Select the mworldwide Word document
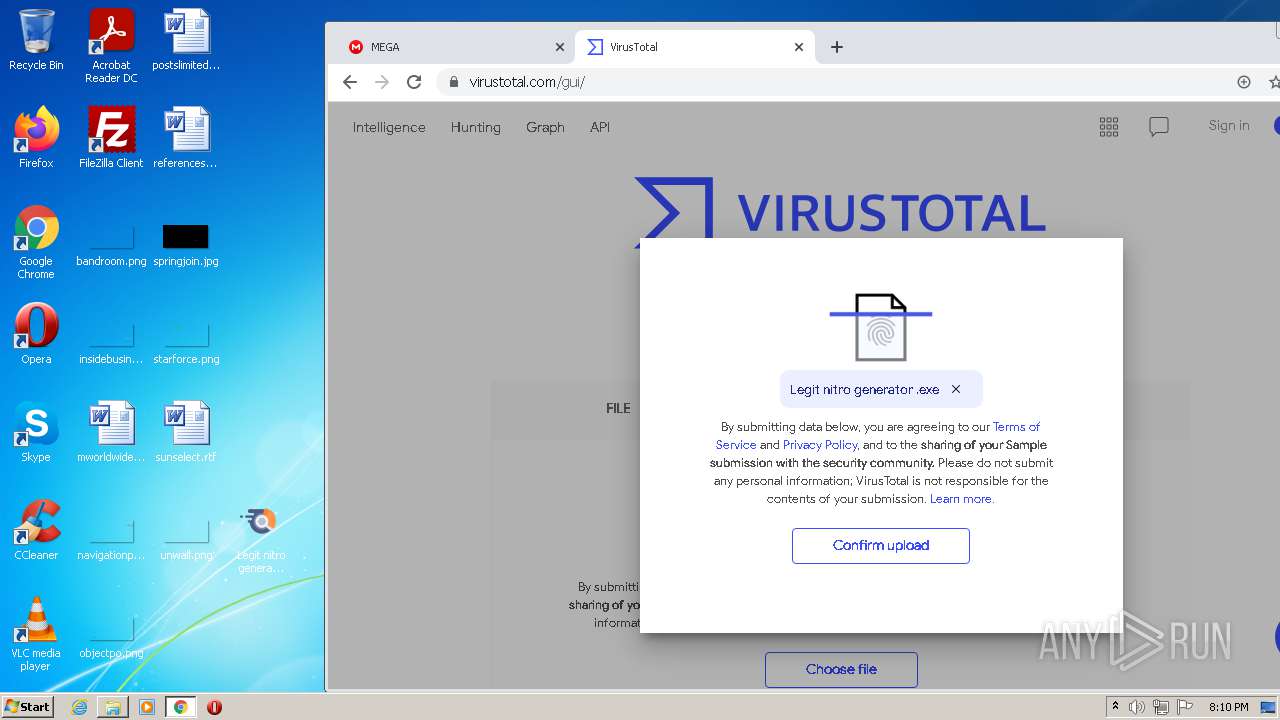The image size is (1280, 720). pyautogui.click(x=111, y=432)
